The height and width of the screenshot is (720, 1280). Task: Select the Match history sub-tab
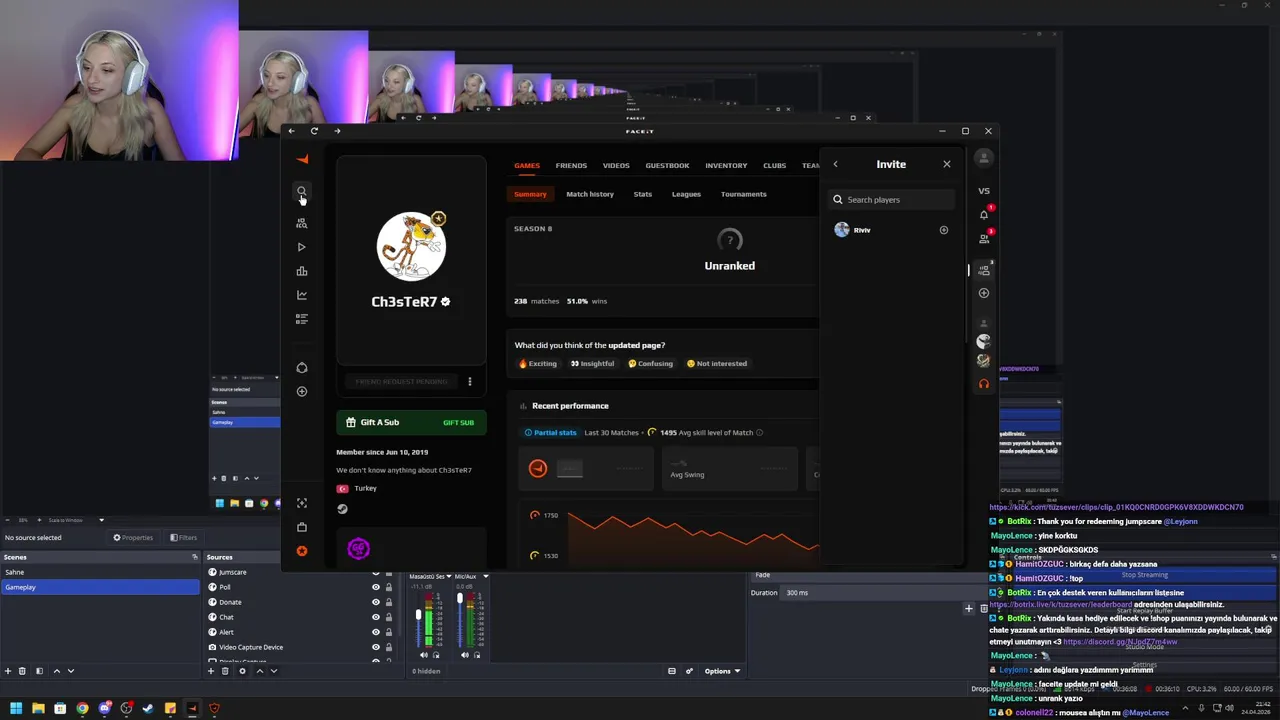point(590,194)
